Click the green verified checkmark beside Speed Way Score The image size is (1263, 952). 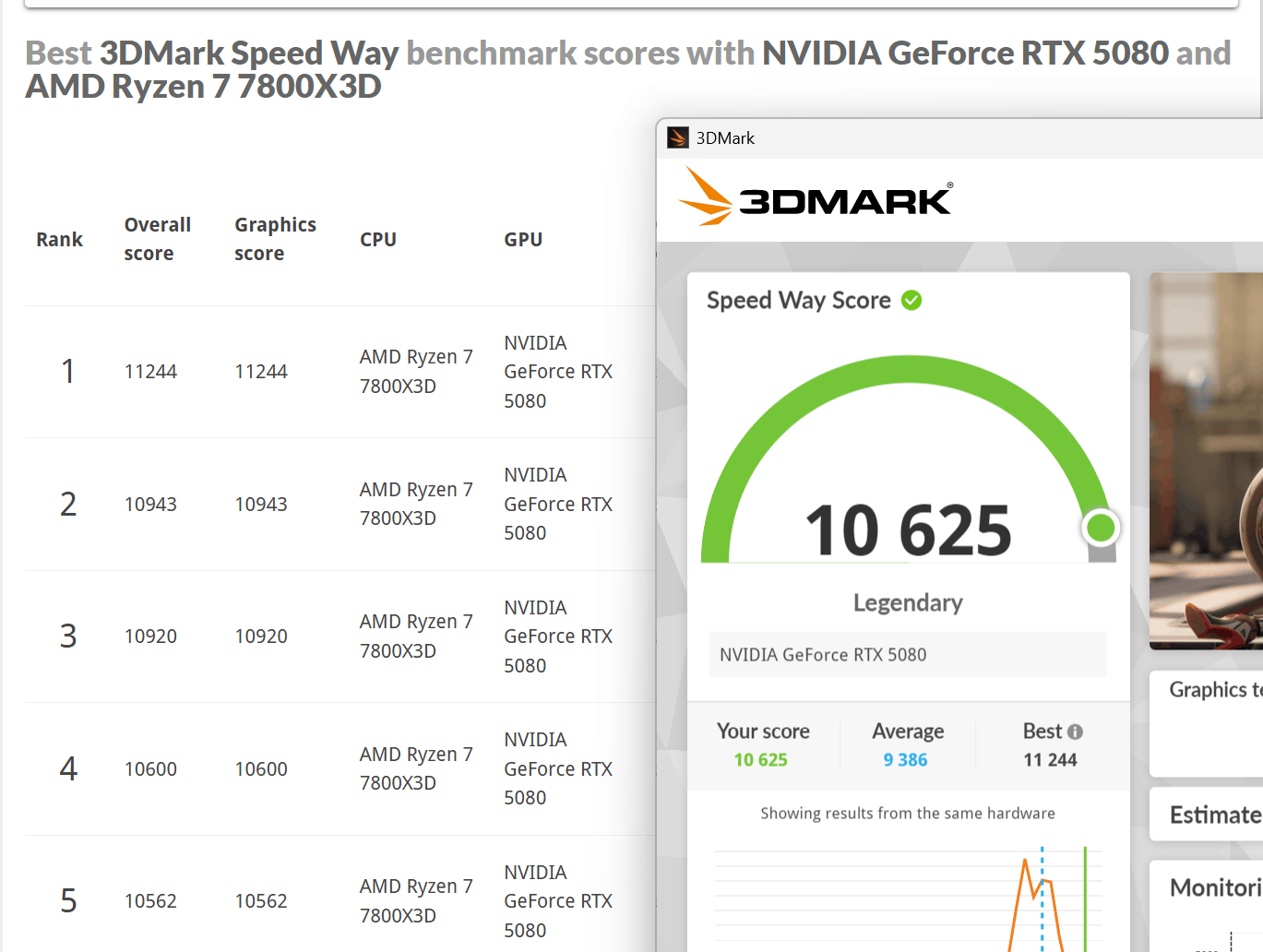[x=912, y=300]
